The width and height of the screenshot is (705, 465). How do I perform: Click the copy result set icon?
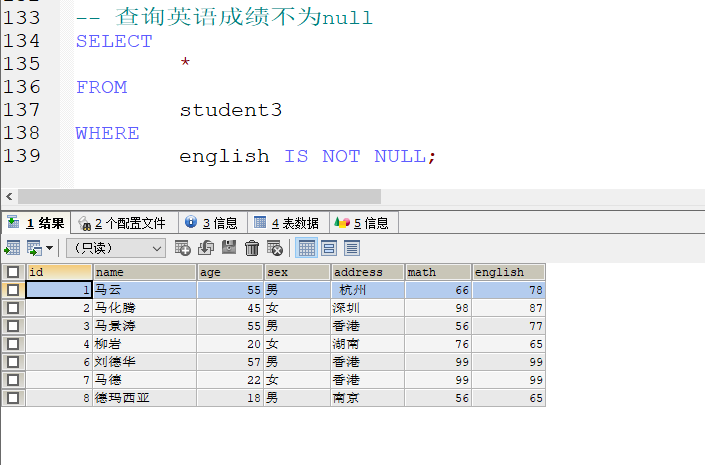click(x=34, y=248)
